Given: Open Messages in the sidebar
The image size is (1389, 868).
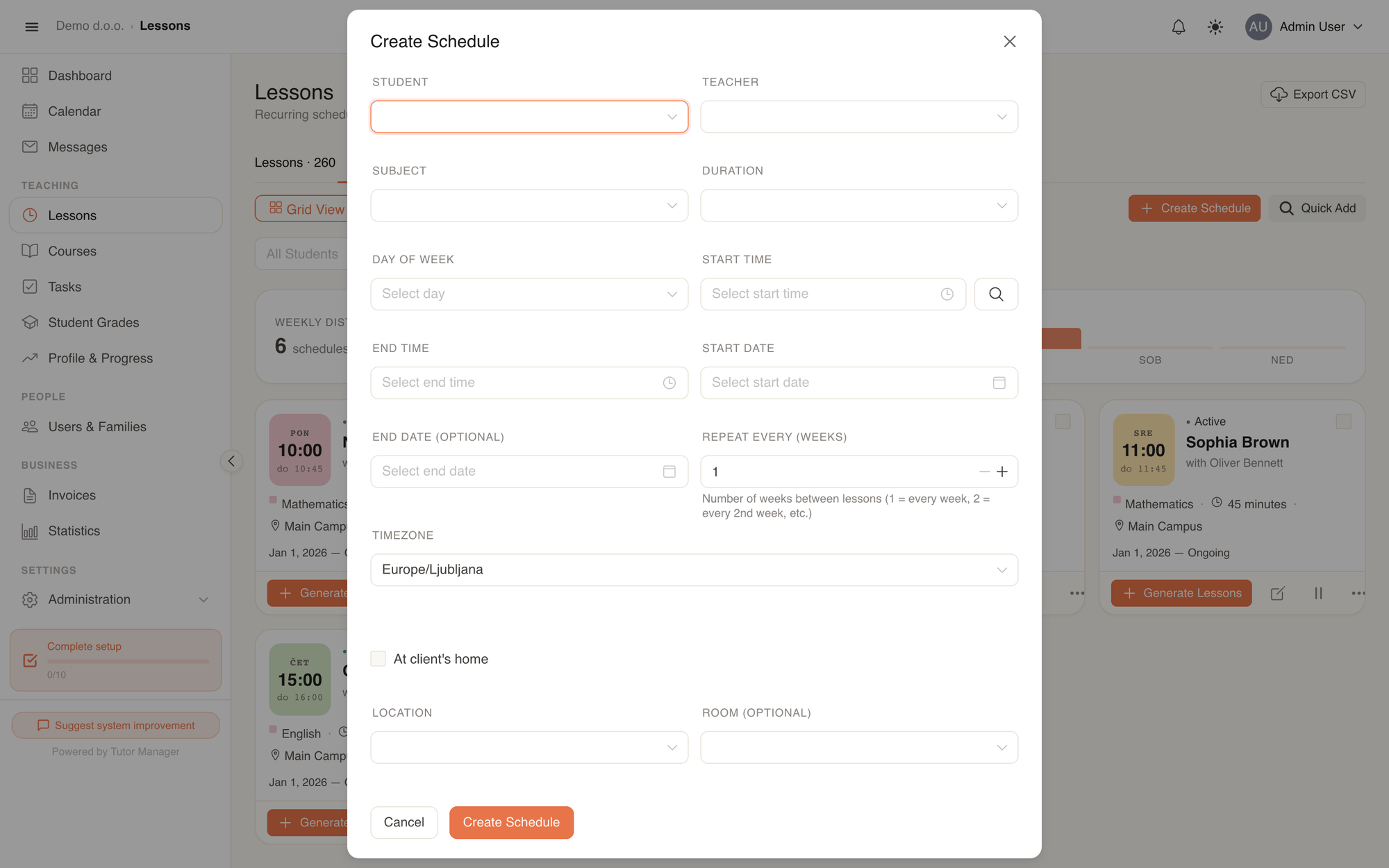Looking at the screenshot, I should click(x=115, y=147).
